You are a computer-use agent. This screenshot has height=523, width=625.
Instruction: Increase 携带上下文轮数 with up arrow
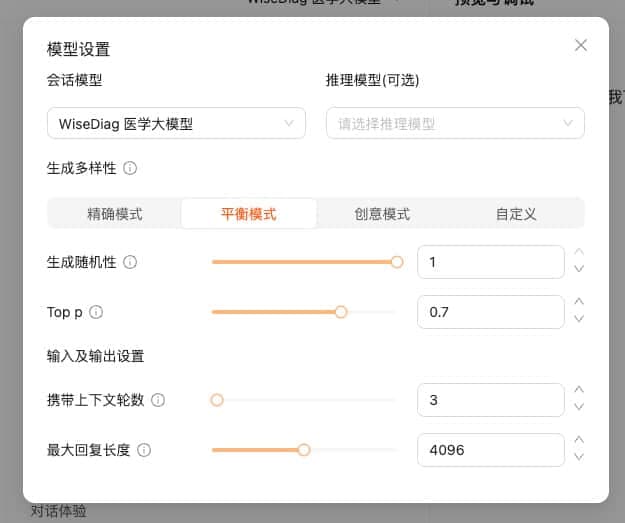click(x=579, y=390)
